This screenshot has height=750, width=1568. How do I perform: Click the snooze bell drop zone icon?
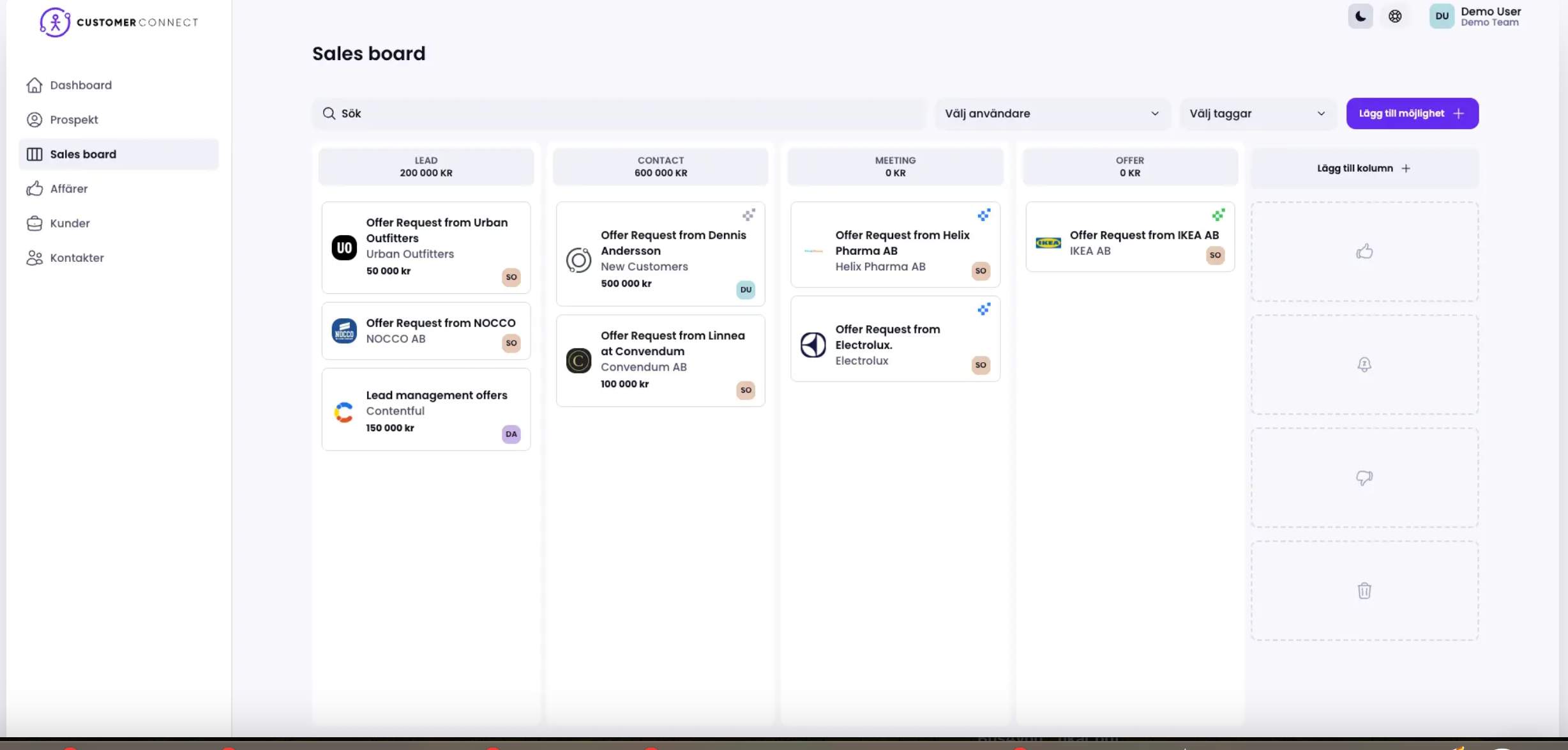(x=1364, y=364)
